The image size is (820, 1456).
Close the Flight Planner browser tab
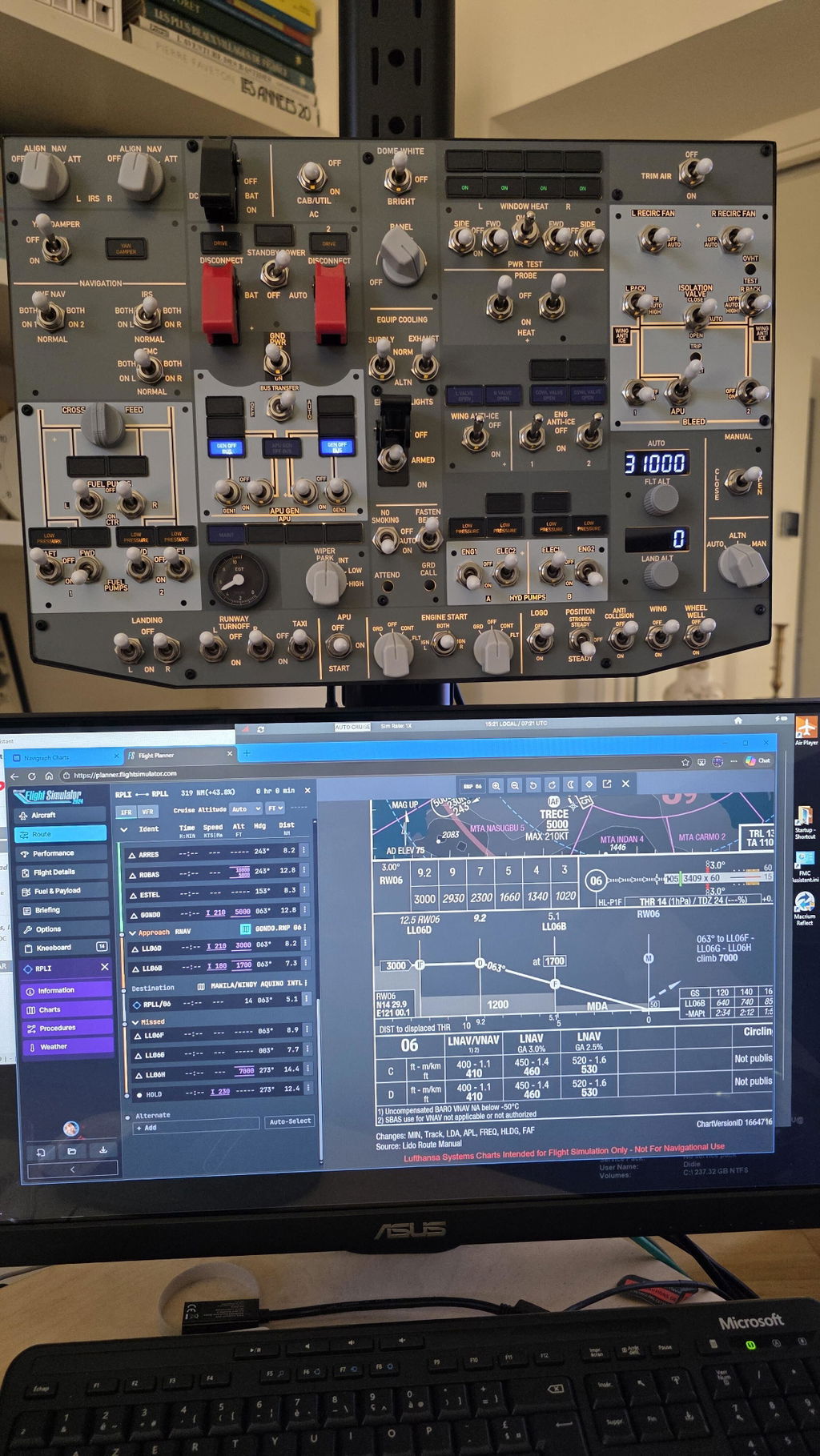[230, 753]
